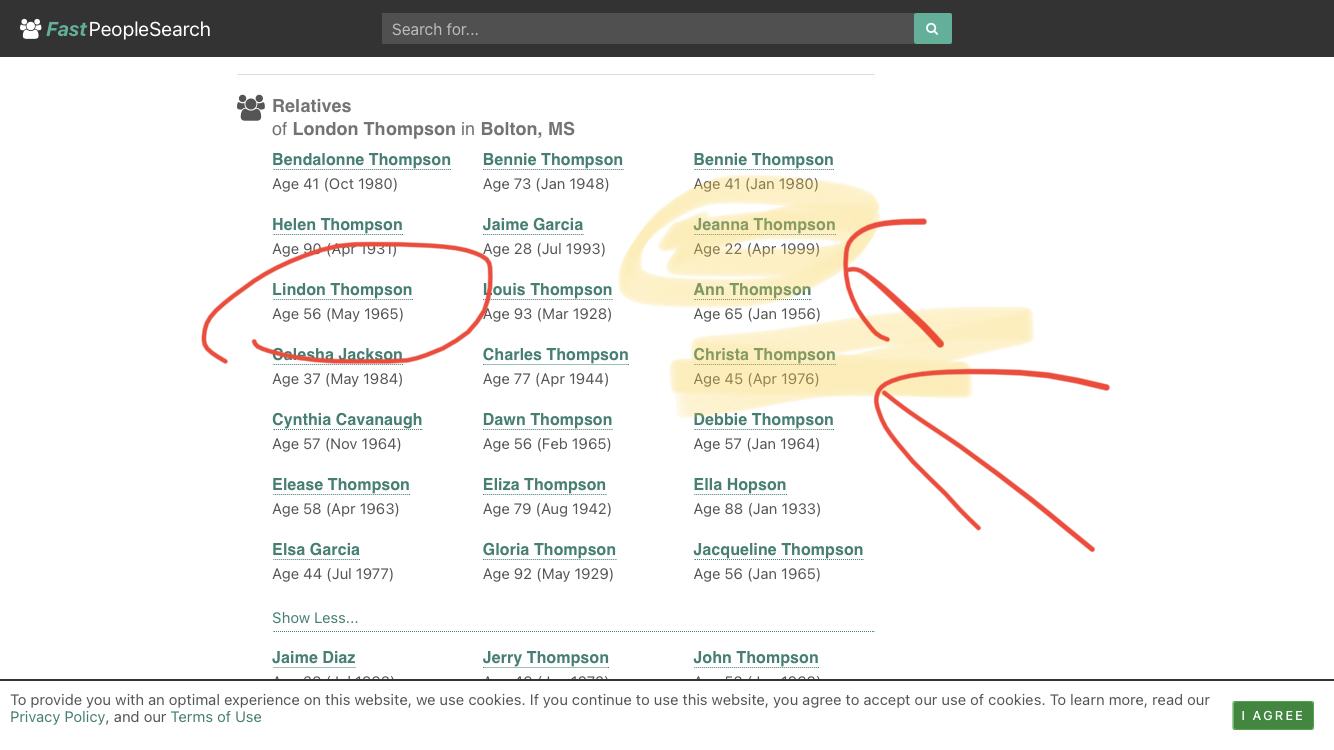Click the I AGREE cookie button
1334x750 pixels.
(x=1273, y=715)
